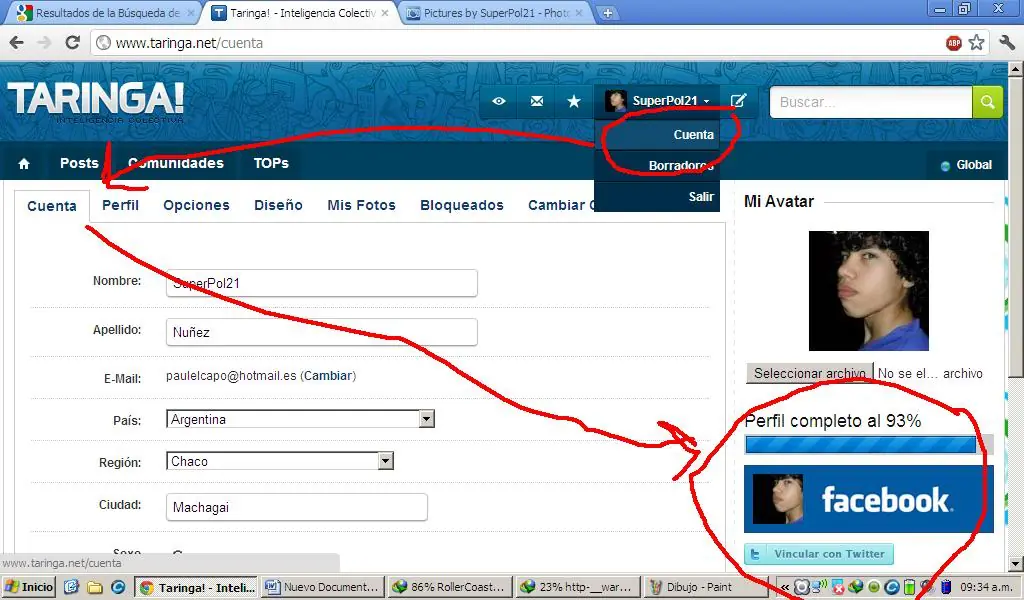Open the Adblock Plus extension icon
The image size is (1024, 600).
[953, 43]
